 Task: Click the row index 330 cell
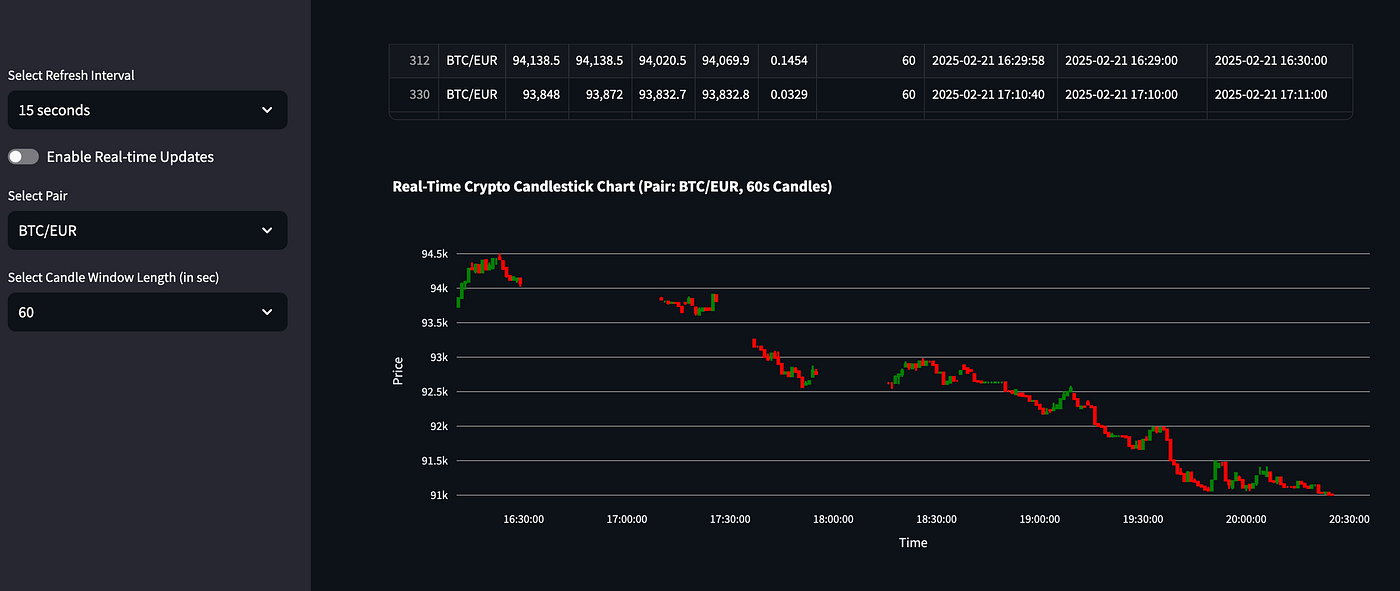tap(413, 95)
